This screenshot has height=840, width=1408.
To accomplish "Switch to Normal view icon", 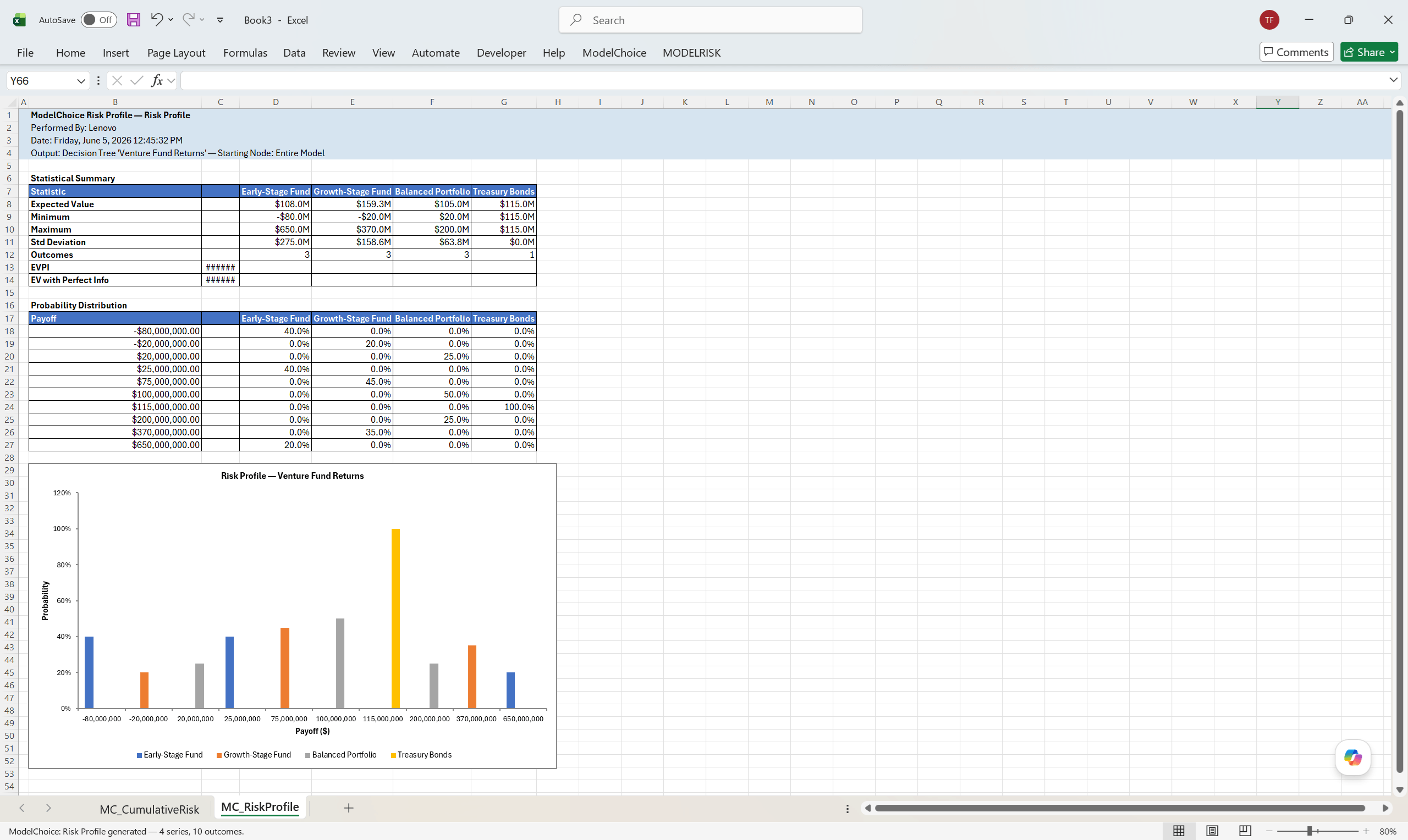I will coord(1179,831).
